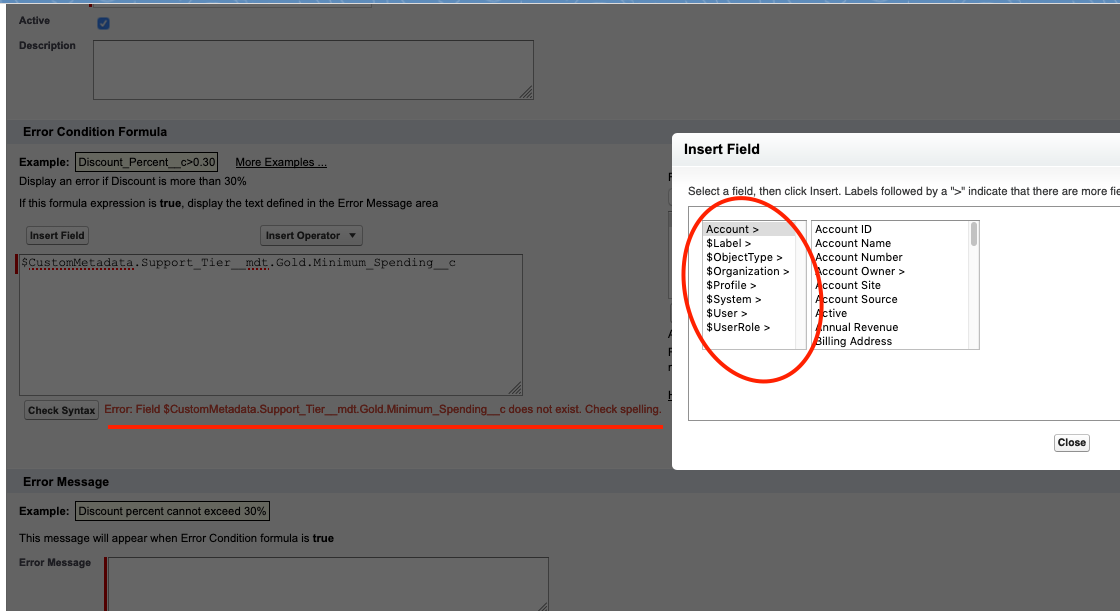The height and width of the screenshot is (611, 1120).
Task: Click inside the error condition formula editor
Action: pyautogui.click(x=271, y=324)
